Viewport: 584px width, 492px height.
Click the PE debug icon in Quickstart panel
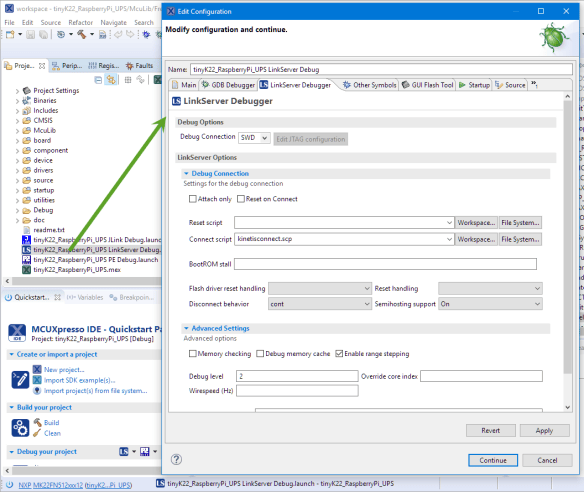click(x=145, y=451)
